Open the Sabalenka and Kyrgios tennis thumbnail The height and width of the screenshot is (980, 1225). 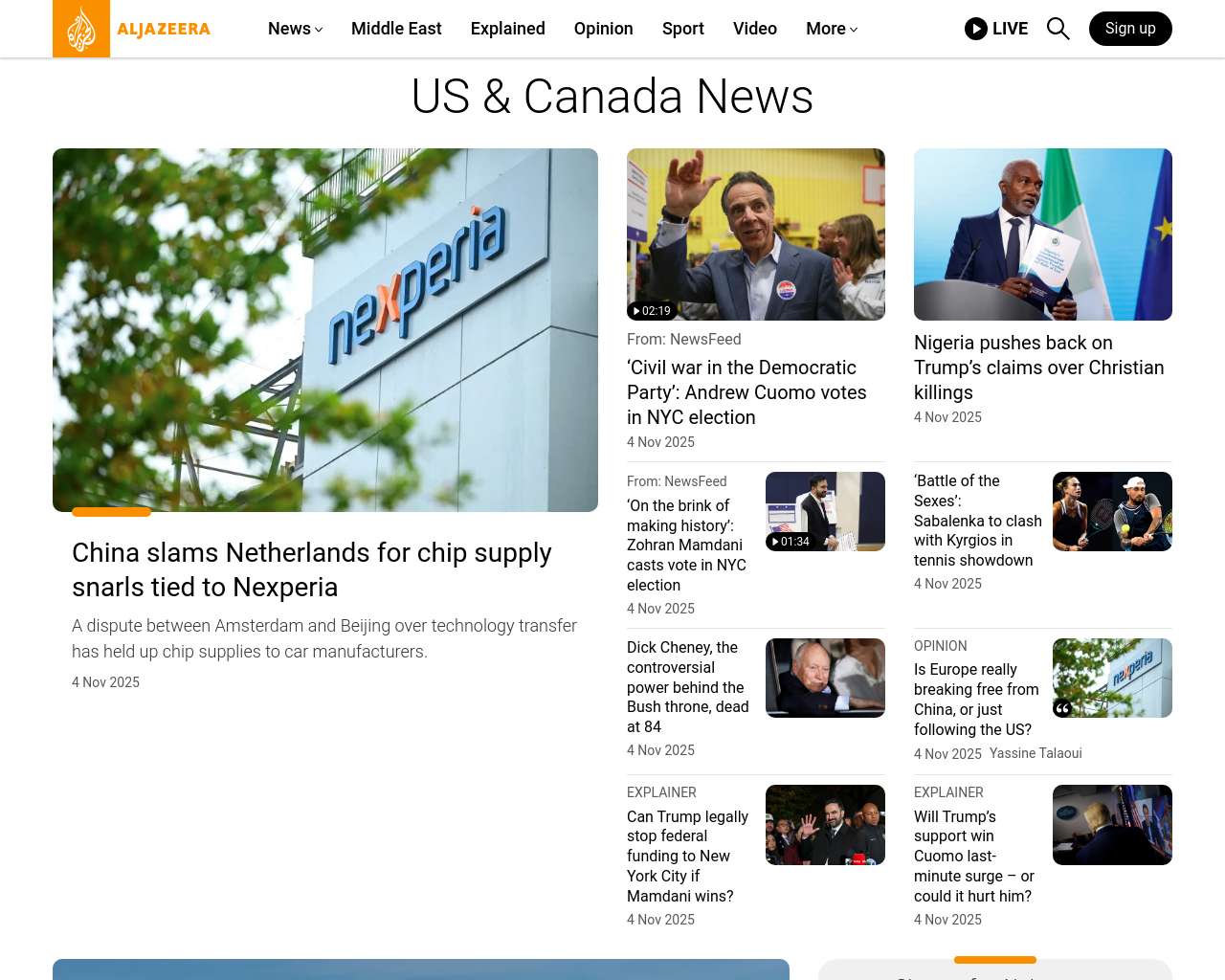[1112, 511]
